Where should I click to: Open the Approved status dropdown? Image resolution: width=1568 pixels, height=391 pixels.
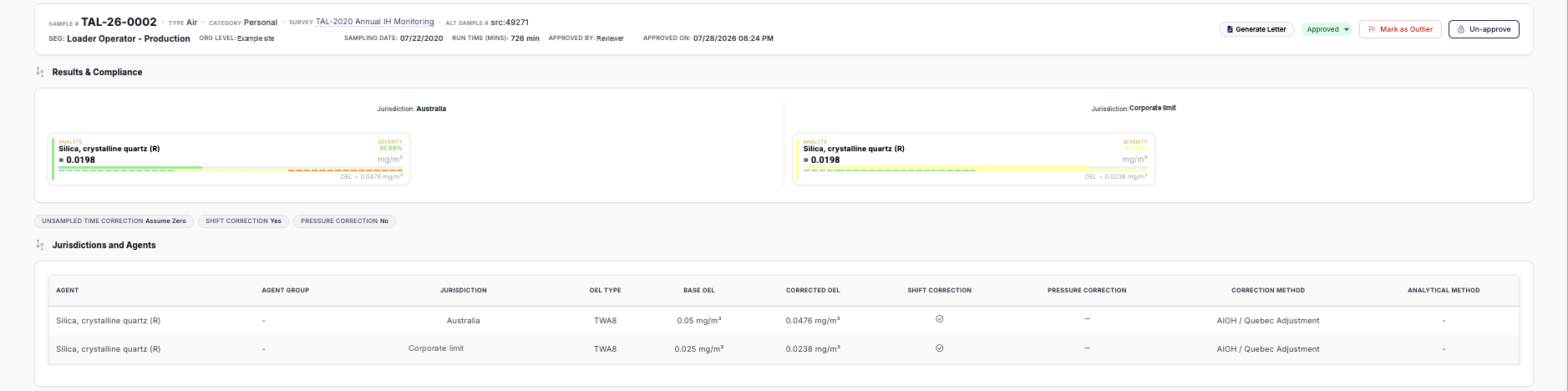tap(1327, 29)
